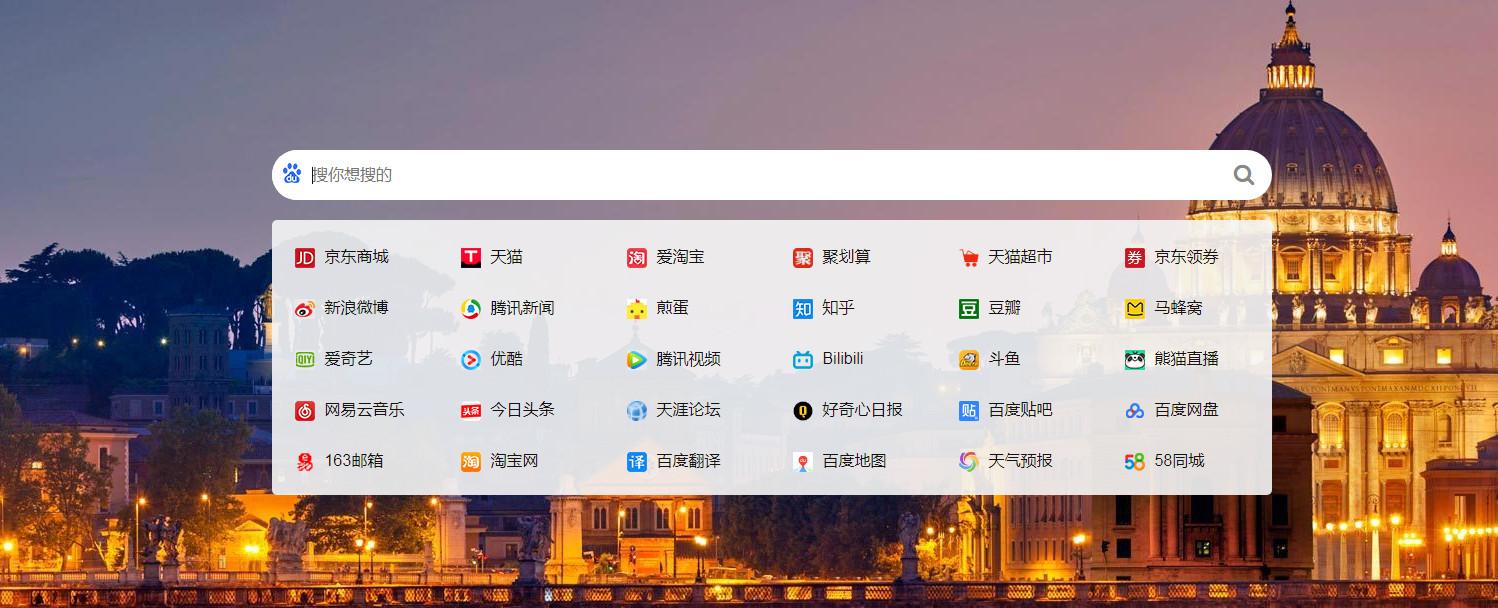The width and height of the screenshot is (1498, 608).
Task: Go to 爱淘宝 link
Action: coord(681,257)
